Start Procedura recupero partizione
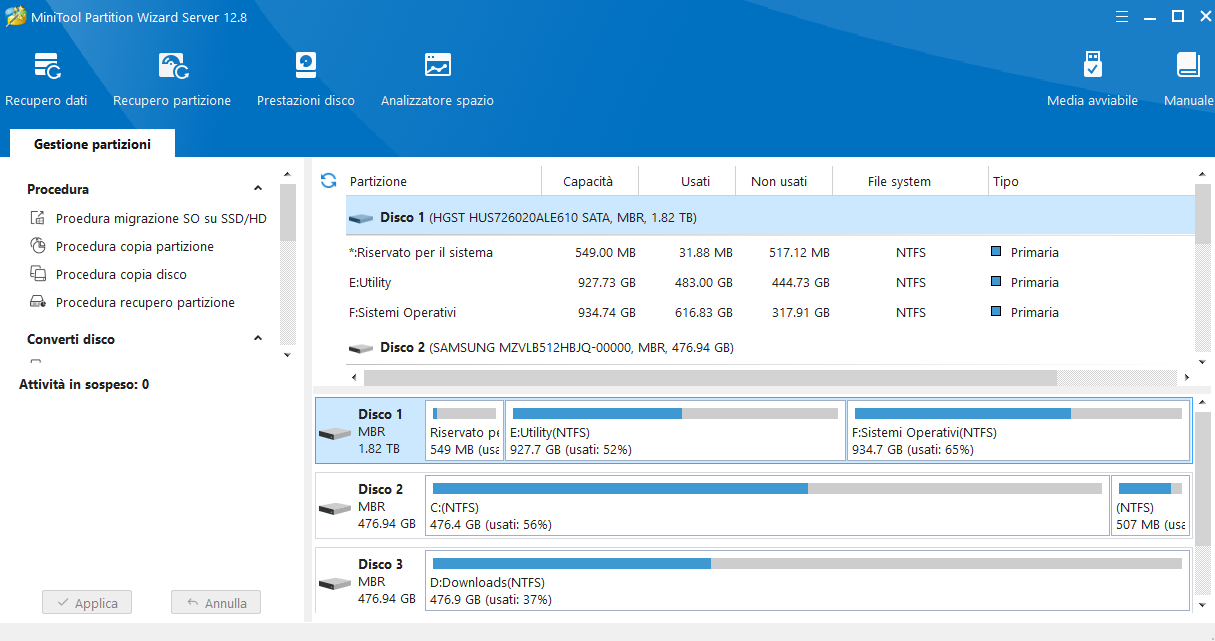Viewport: 1215px width, 641px height. point(145,302)
